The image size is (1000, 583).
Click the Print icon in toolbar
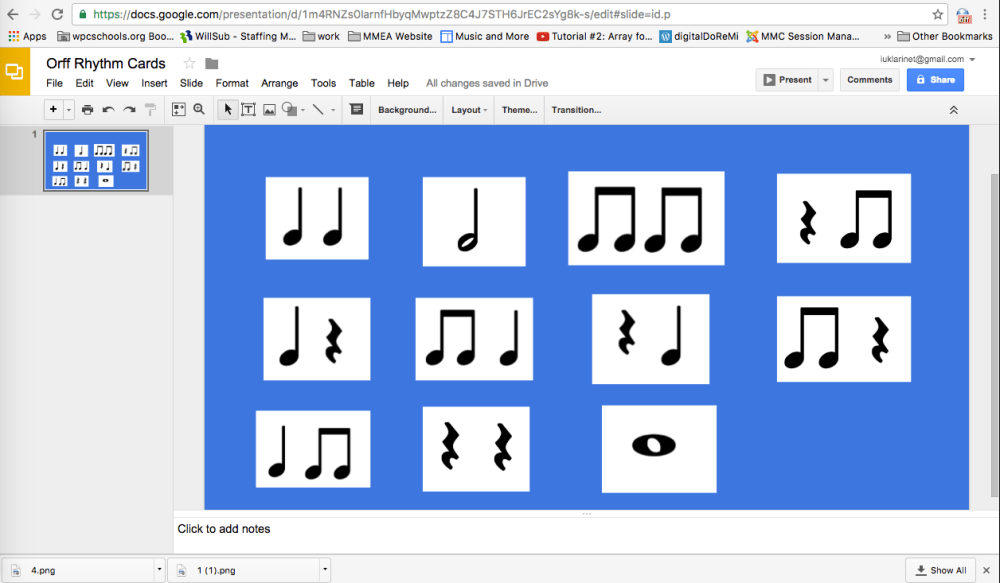88,110
